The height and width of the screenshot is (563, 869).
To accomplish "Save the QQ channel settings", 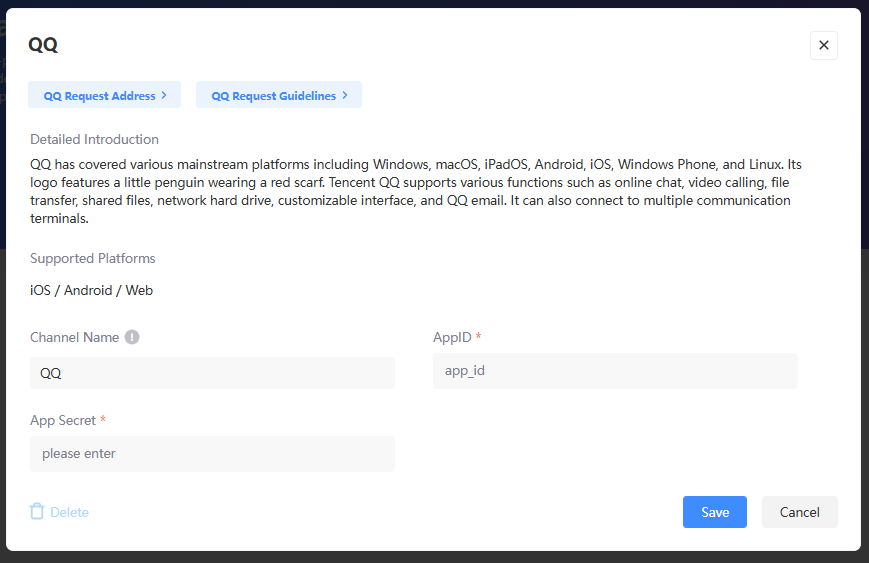I will click(x=715, y=512).
